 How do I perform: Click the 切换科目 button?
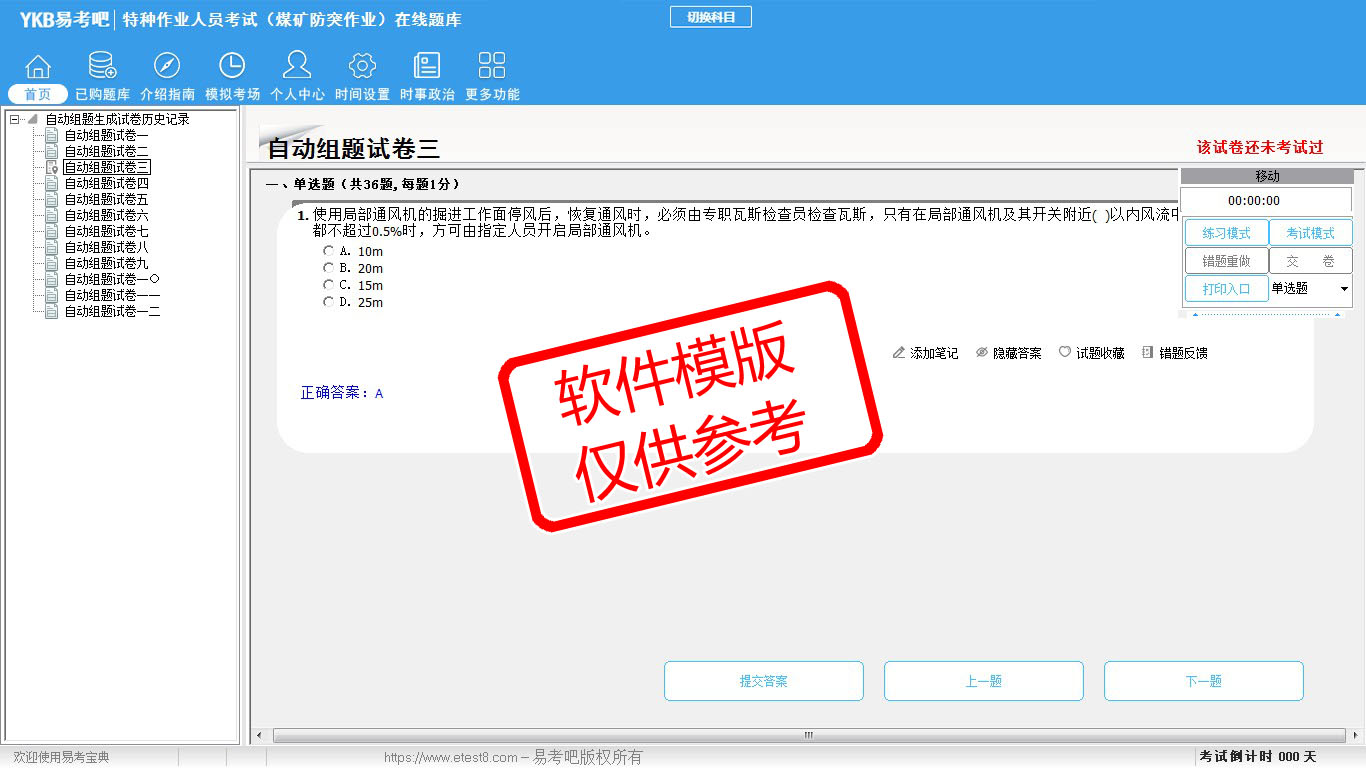pyautogui.click(x=710, y=17)
